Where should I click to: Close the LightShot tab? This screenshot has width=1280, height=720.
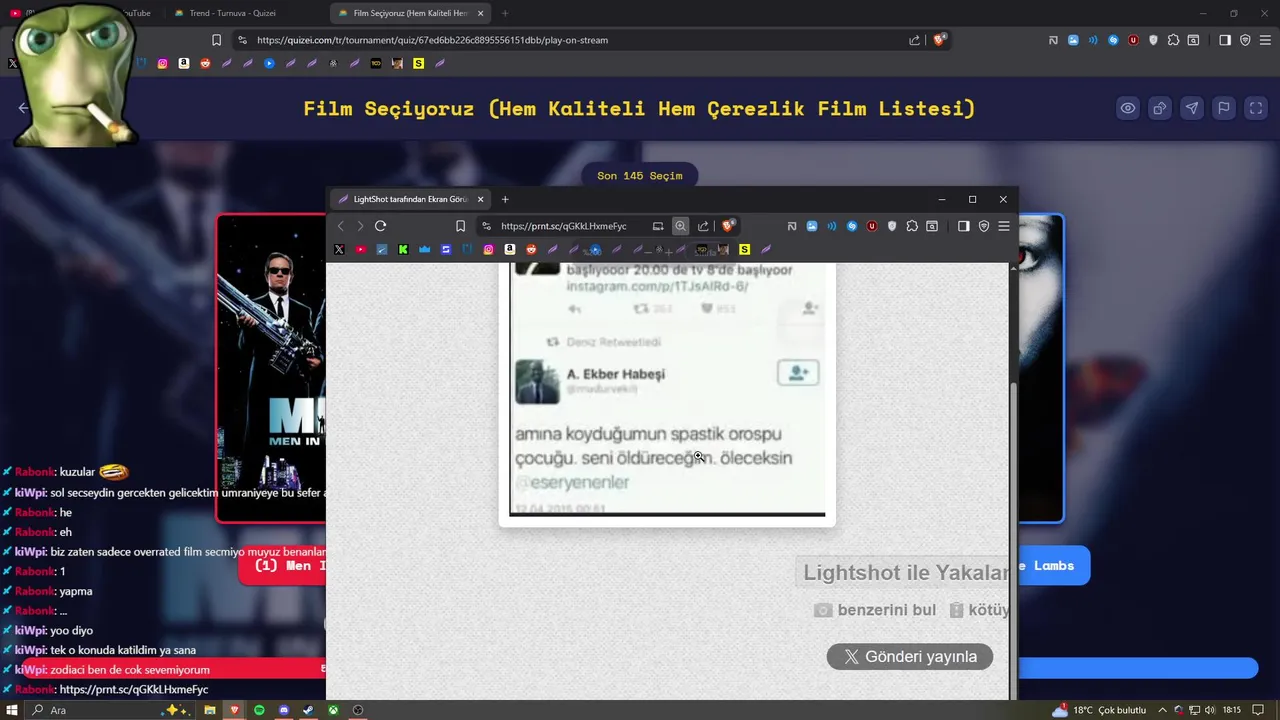(x=480, y=199)
